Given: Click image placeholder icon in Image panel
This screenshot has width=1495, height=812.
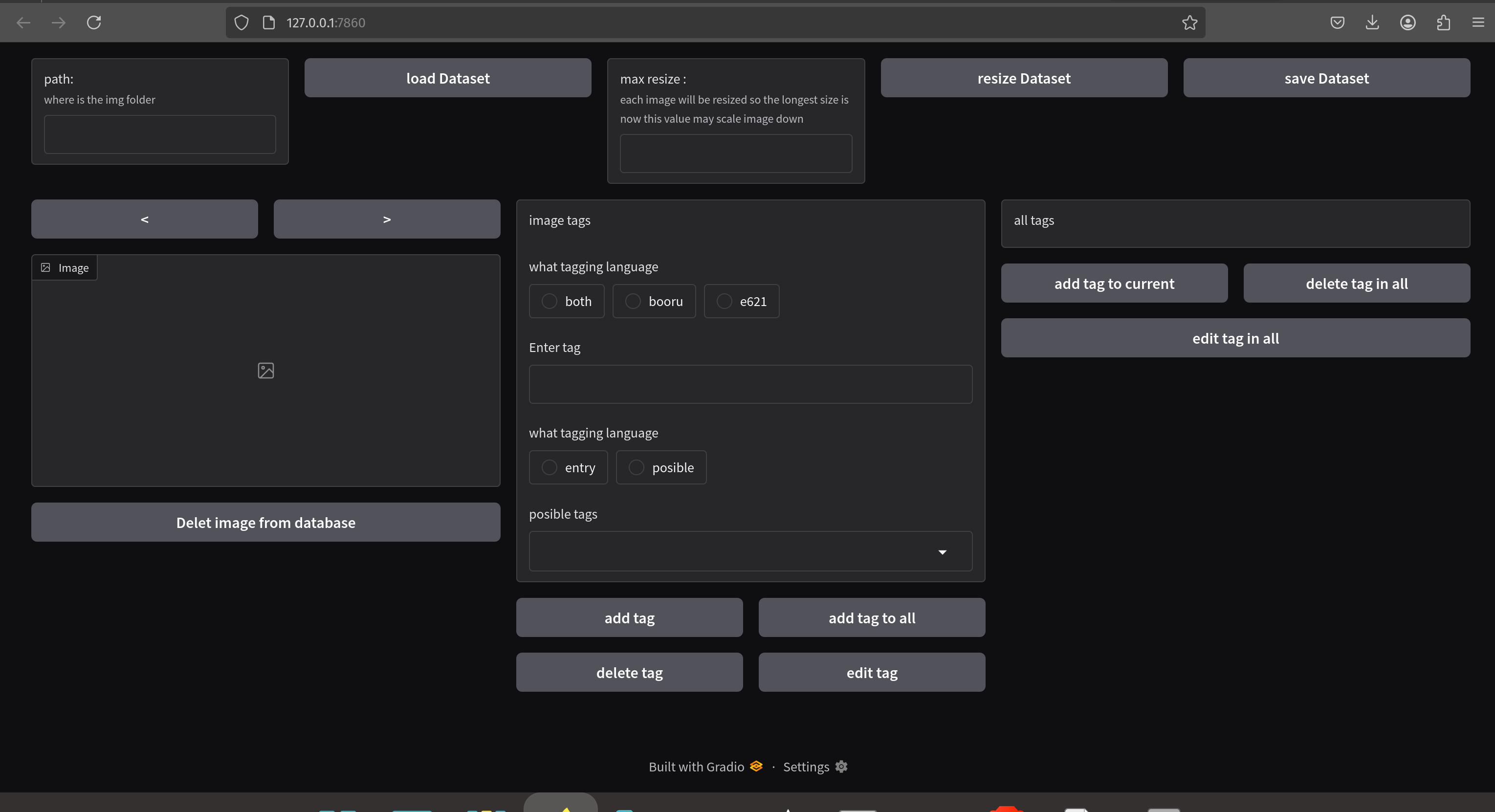Looking at the screenshot, I should (x=266, y=370).
